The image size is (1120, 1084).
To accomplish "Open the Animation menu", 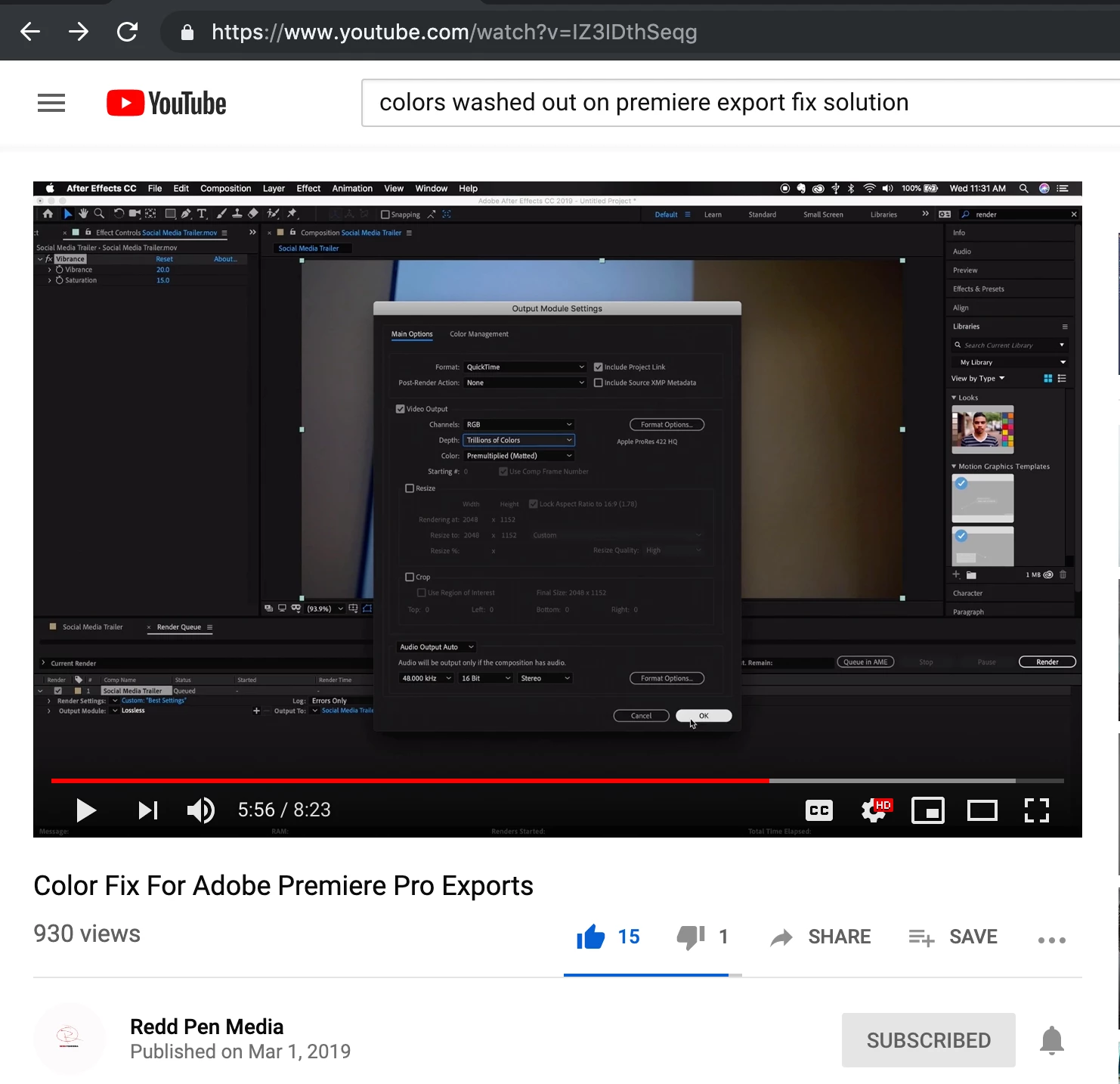I will 352,189.
